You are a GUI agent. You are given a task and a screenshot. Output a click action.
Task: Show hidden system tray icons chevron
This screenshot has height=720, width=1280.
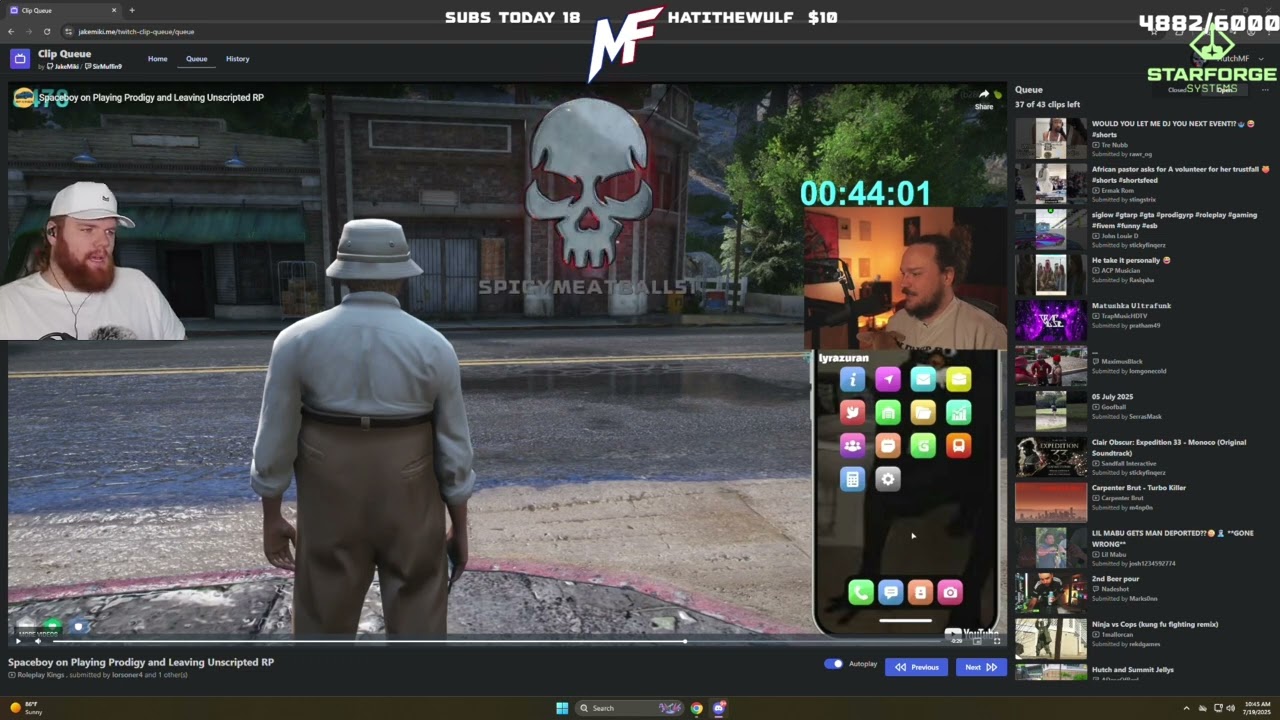click(x=1187, y=708)
